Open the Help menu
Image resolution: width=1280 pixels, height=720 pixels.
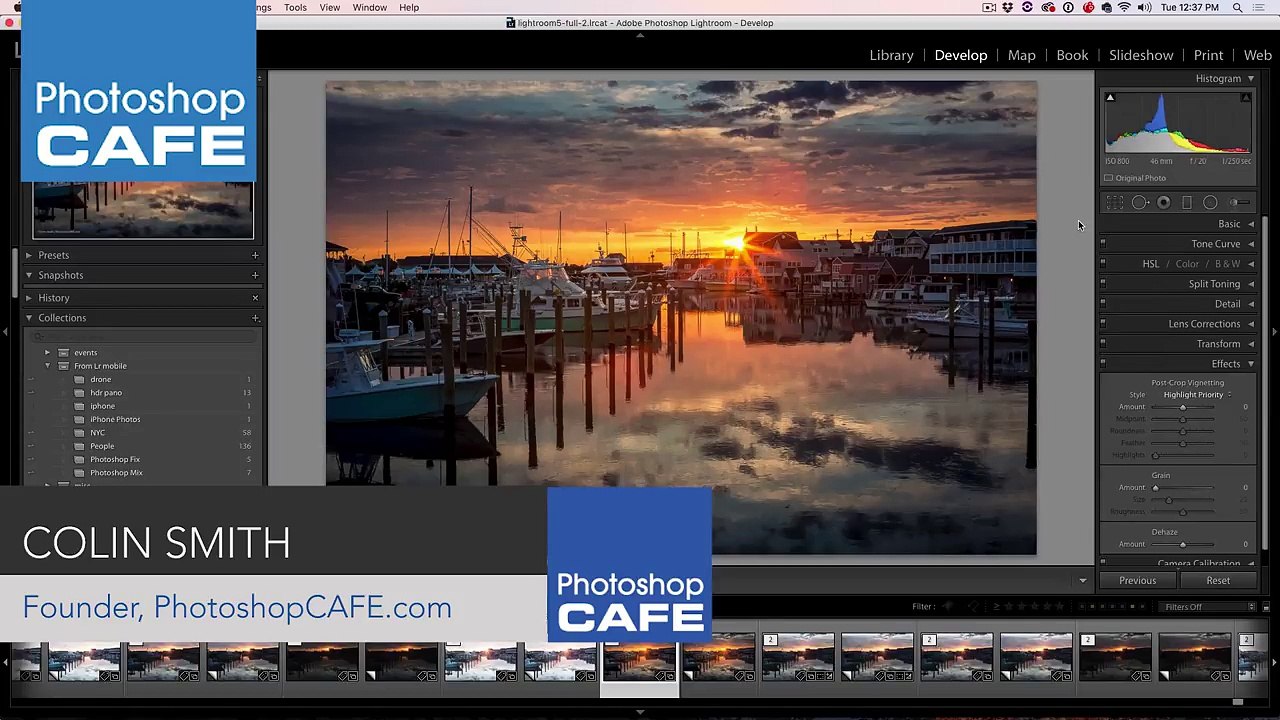pos(409,8)
